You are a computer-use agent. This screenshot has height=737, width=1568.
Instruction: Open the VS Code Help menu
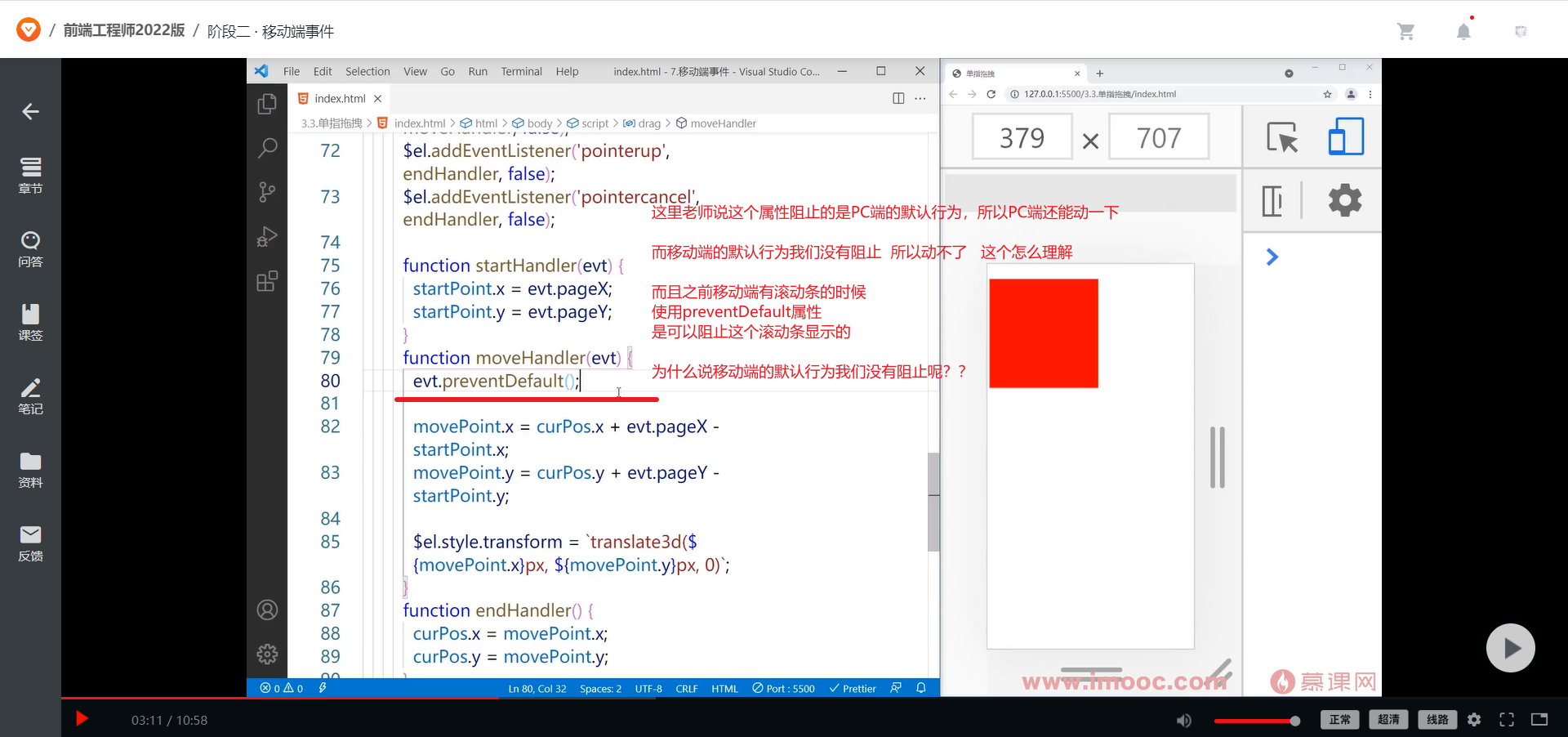point(567,71)
